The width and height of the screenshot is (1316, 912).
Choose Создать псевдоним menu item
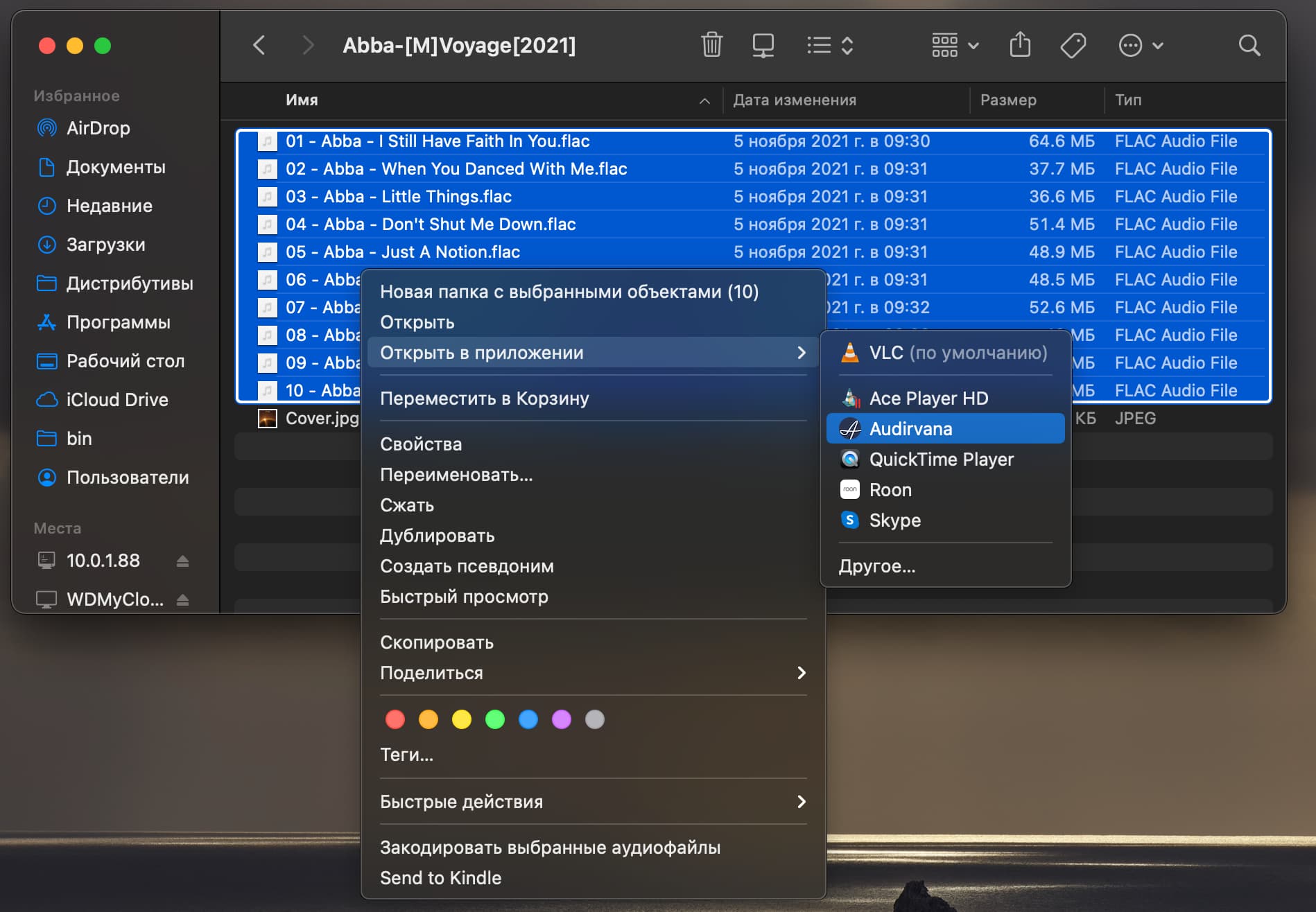coord(594,566)
